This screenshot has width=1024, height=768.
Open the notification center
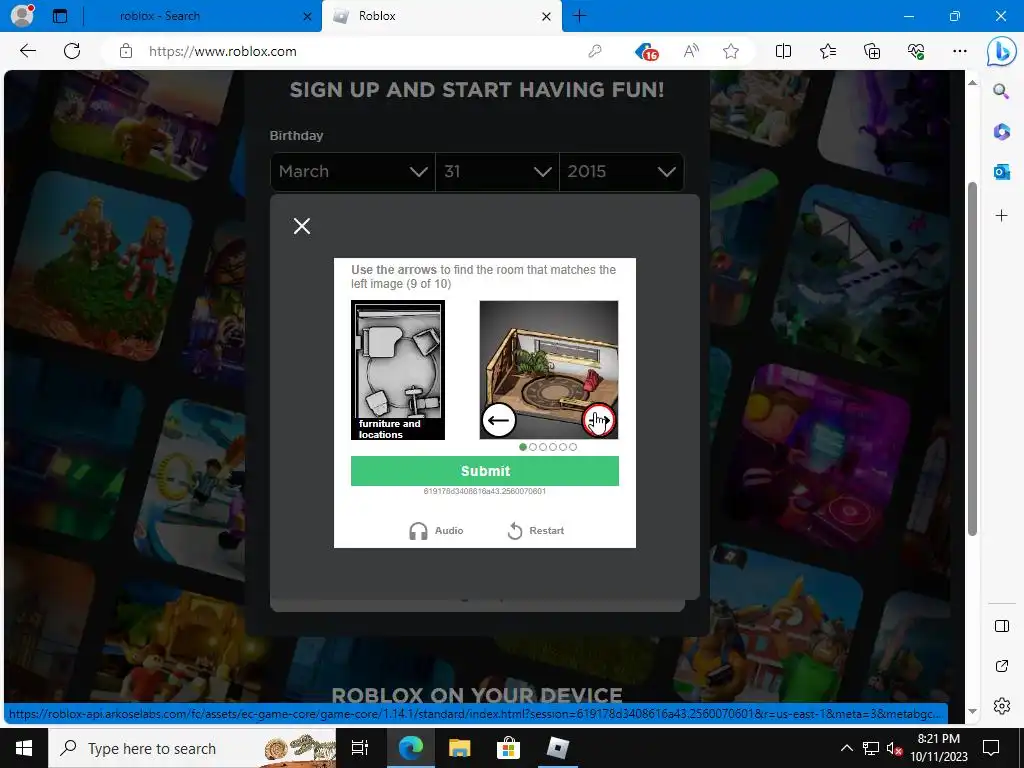tap(991, 748)
